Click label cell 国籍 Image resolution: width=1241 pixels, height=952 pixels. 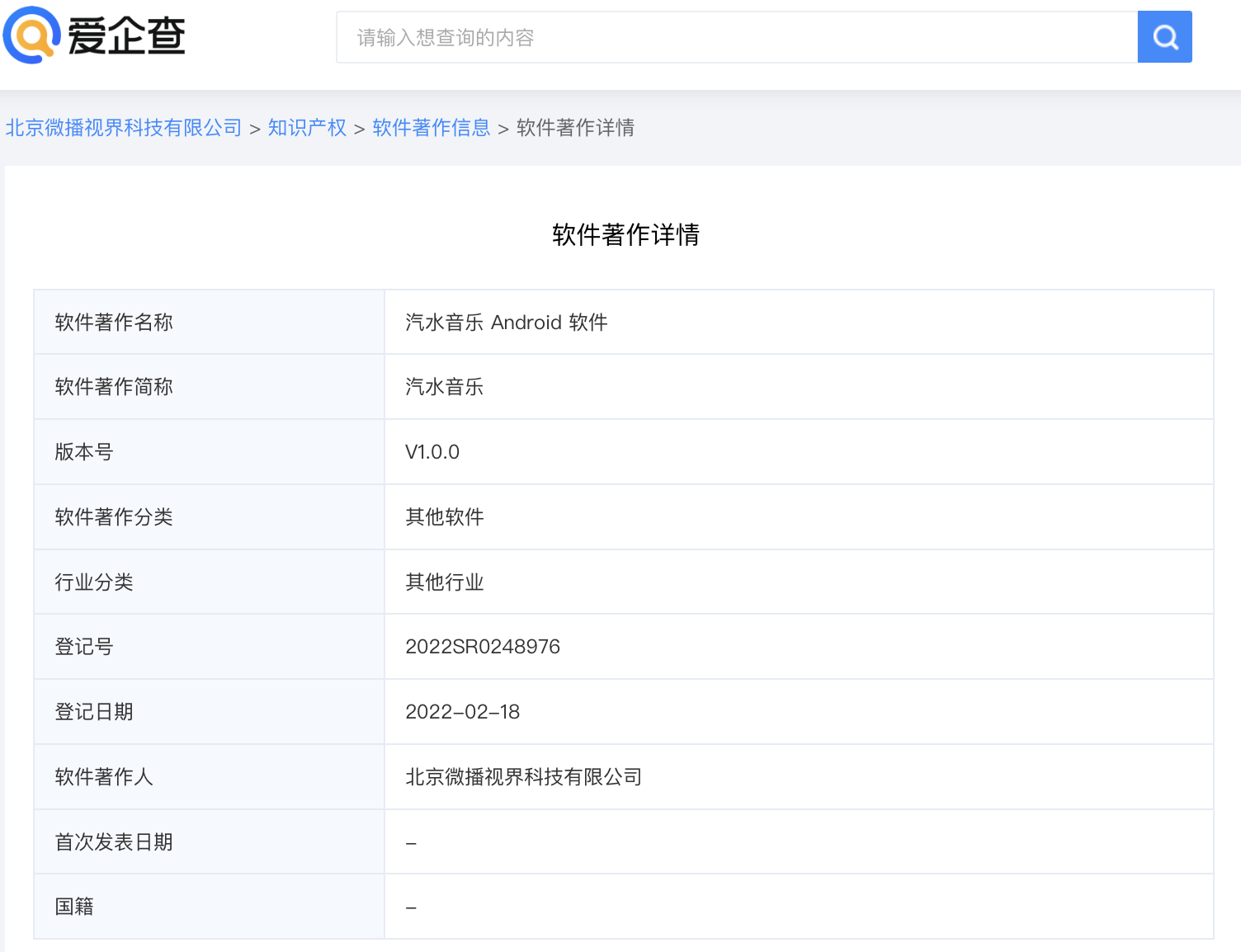(x=209, y=907)
